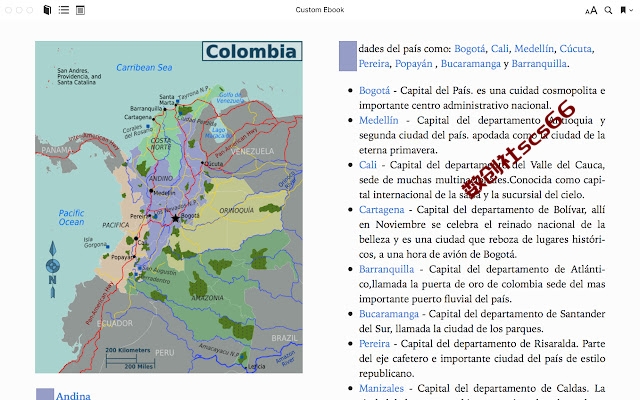Open the Bucaramanga link in the intro sentence

(471, 64)
